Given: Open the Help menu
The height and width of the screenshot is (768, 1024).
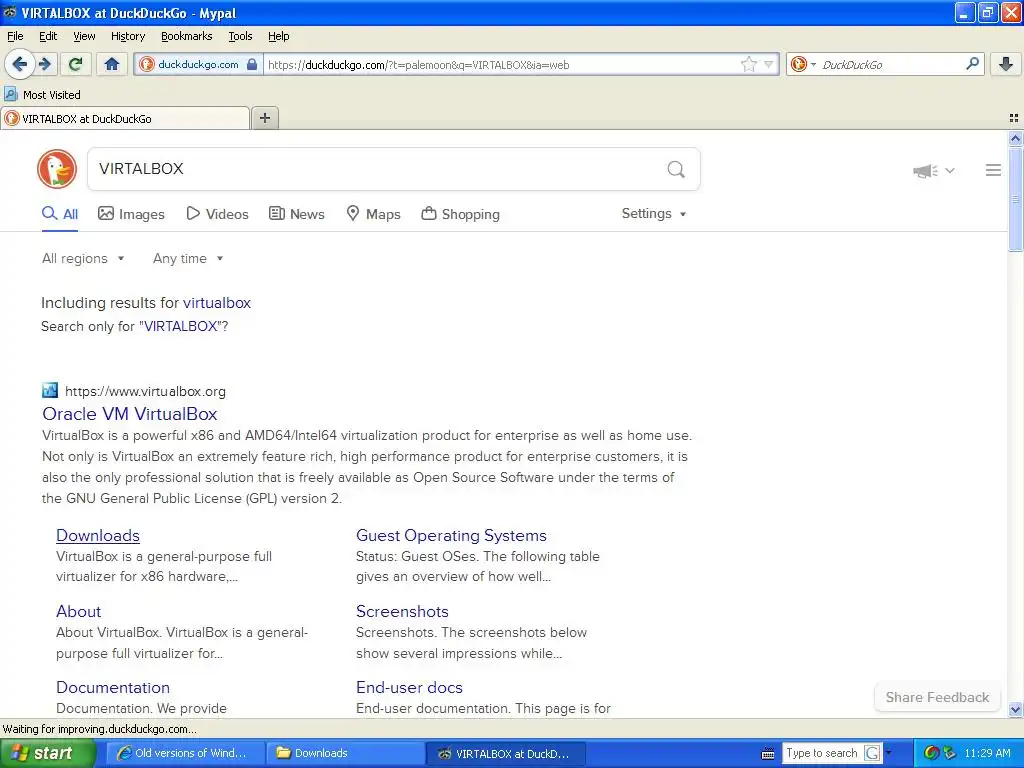Looking at the screenshot, I should tap(278, 36).
